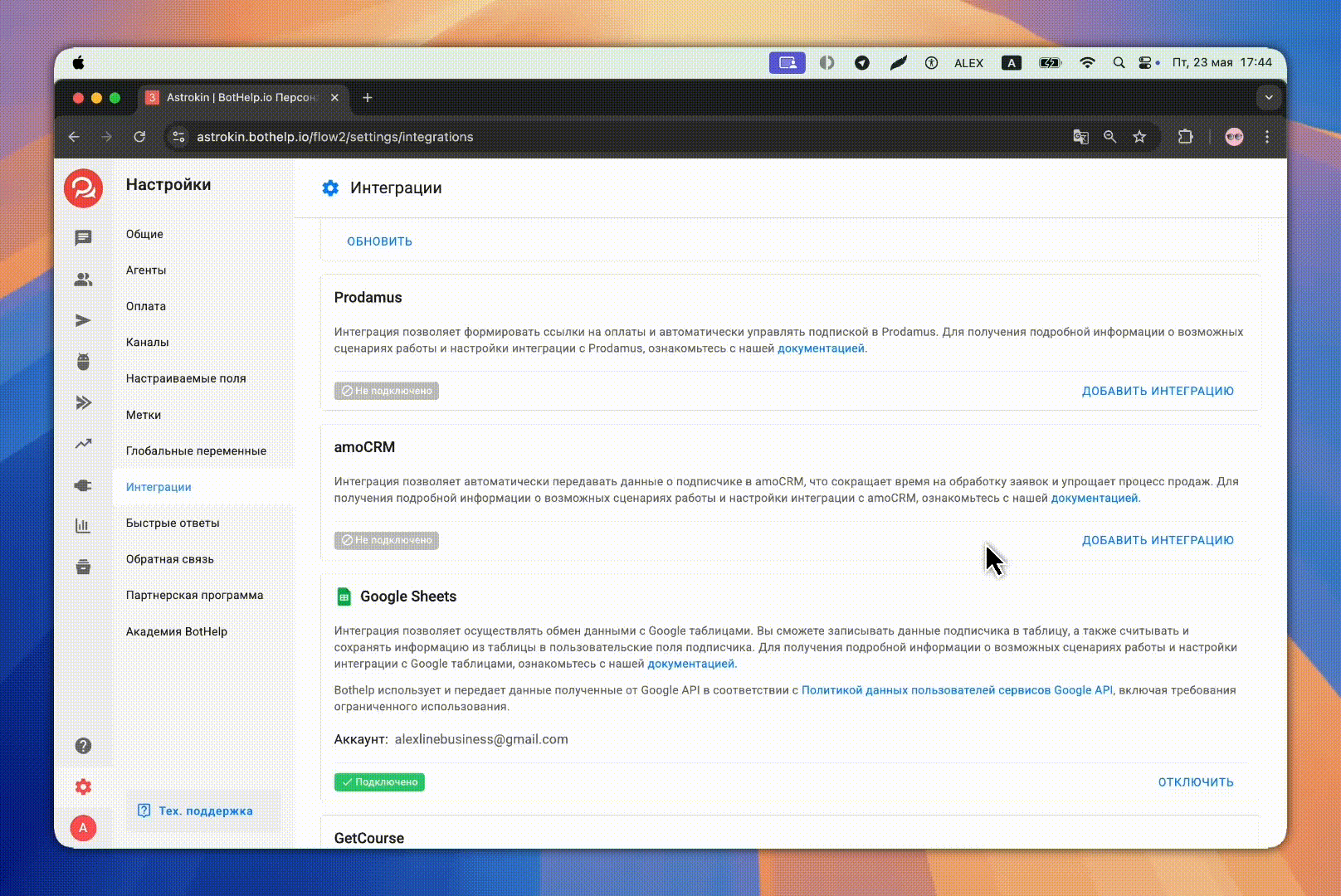This screenshot has width=1341, height=896.
Task: Open the plug integrations sidebar icon
Action: (83, 485)
